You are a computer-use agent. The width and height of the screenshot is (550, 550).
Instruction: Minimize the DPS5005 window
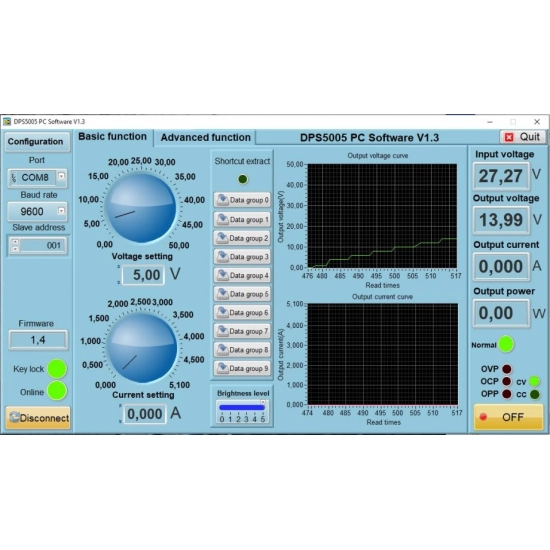(x=490, y=122)
